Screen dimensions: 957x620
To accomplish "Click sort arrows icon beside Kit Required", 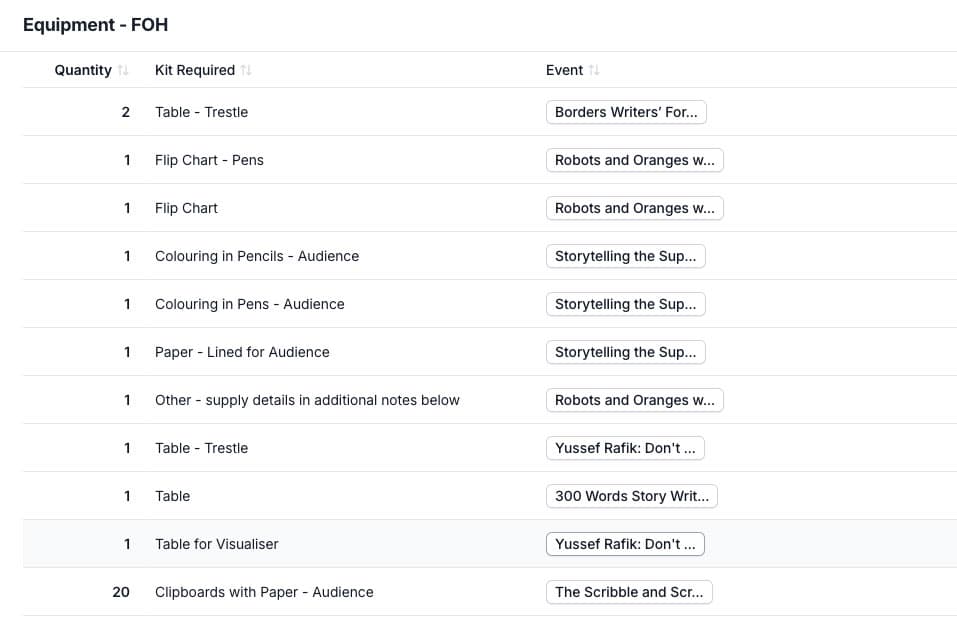I will pos(246,70).
